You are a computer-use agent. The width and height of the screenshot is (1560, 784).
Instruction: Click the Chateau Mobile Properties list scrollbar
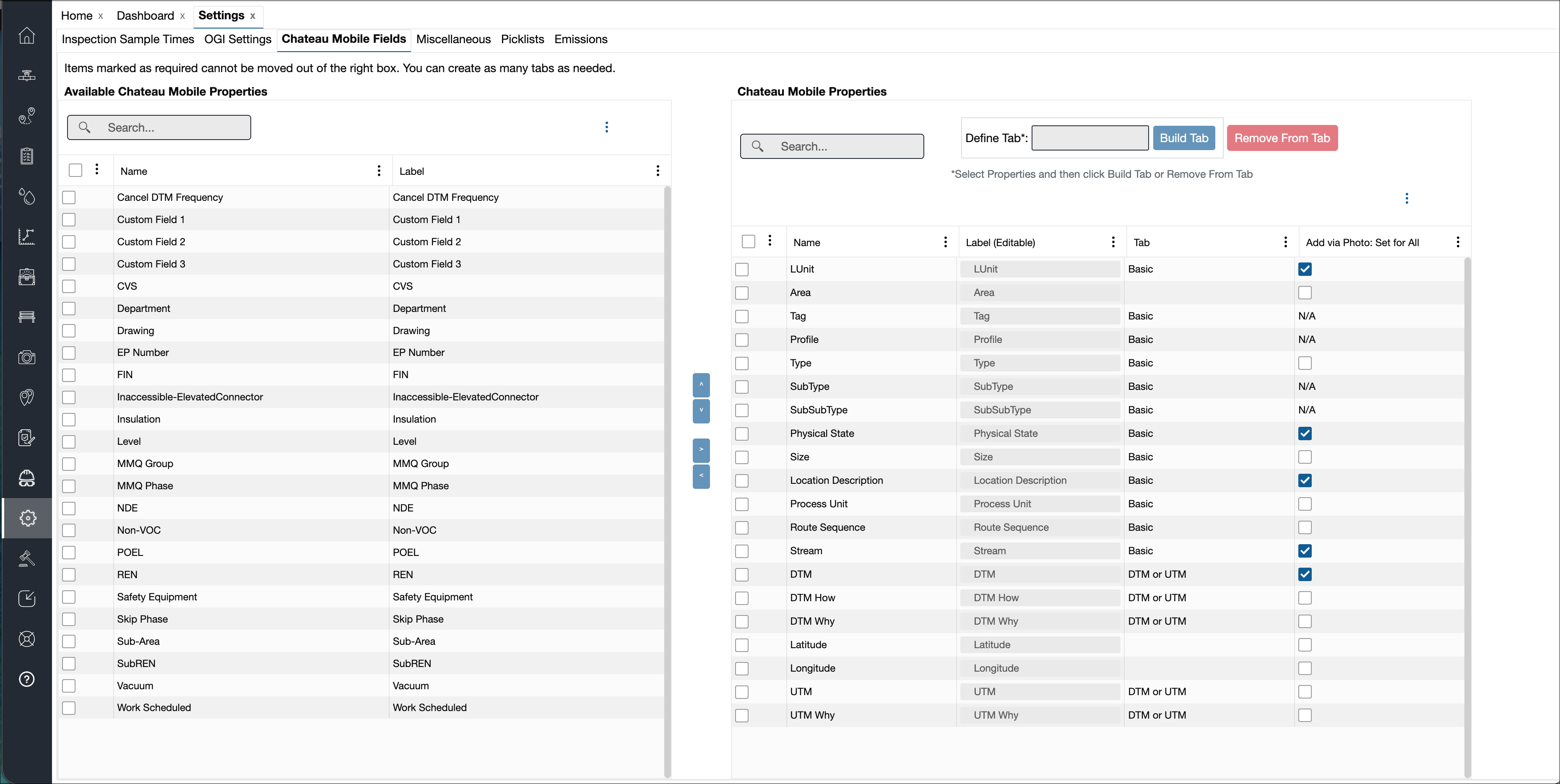pyautogui.click(x=1467, y=517)
